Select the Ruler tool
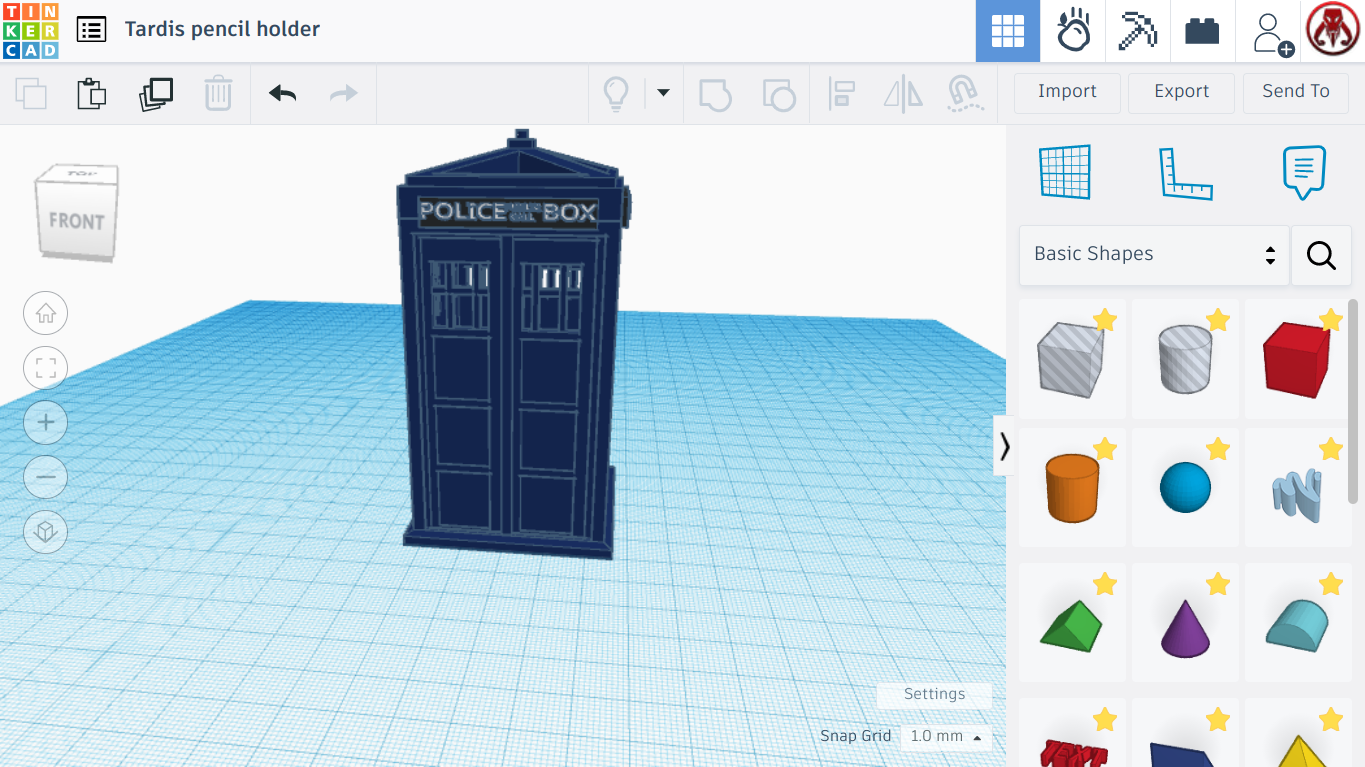Image resolution: width=1365 pixels, height=767 pixels. [x=1185, y=173]
